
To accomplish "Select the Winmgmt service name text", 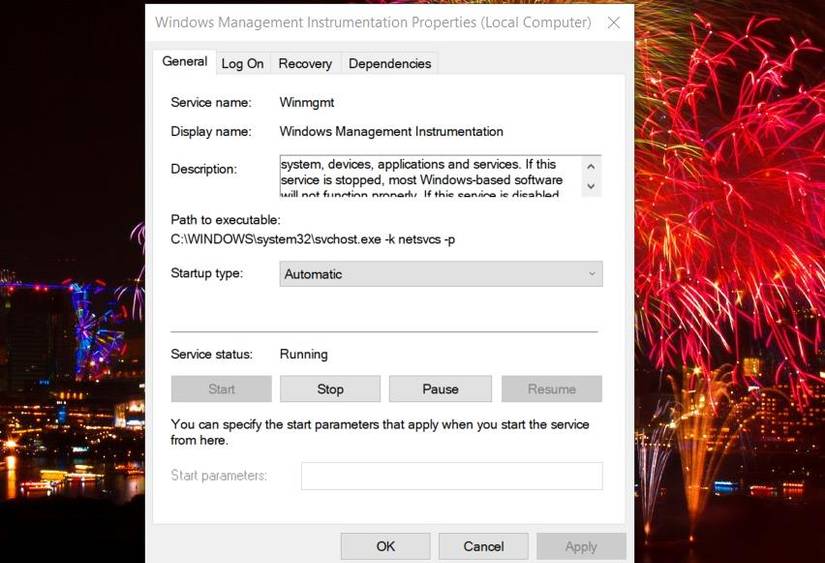I will click(307, 103).
